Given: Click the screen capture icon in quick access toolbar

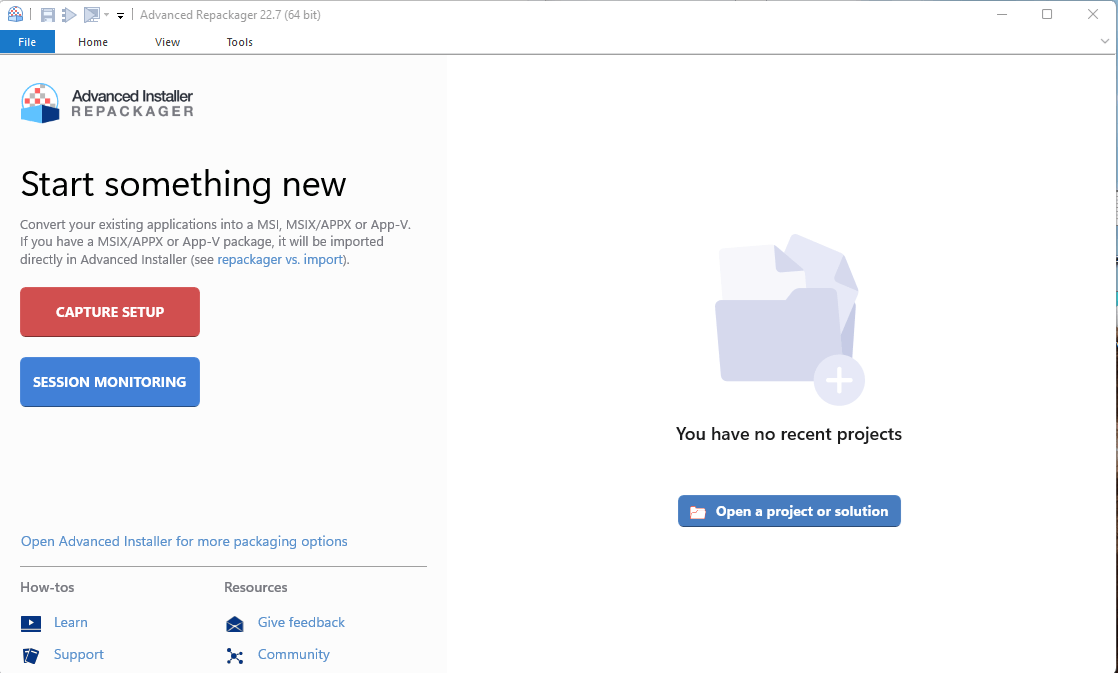Looking at the screenshot, I should pyautogui.click(x=91, y=15).
